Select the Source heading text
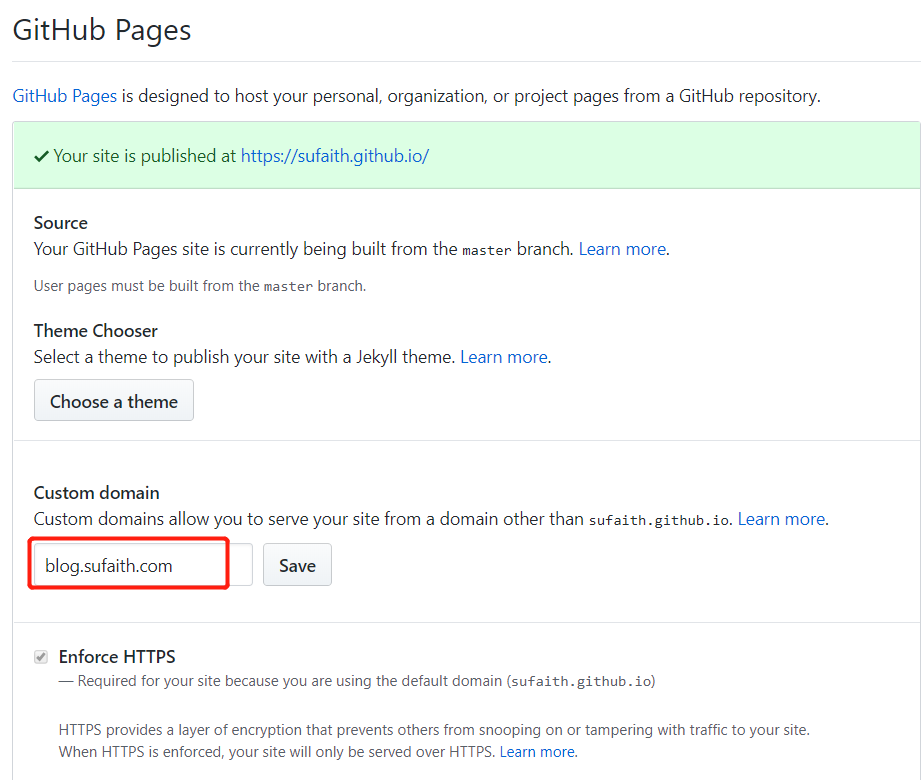Screen dimensions: 924x780 [x=61, y=223]
